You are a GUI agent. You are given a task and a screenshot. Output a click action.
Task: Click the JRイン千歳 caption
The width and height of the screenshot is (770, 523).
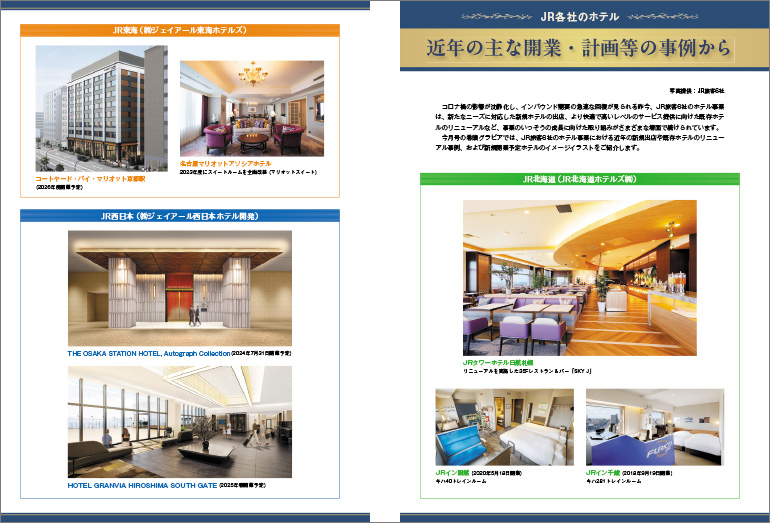coord(603,473)
